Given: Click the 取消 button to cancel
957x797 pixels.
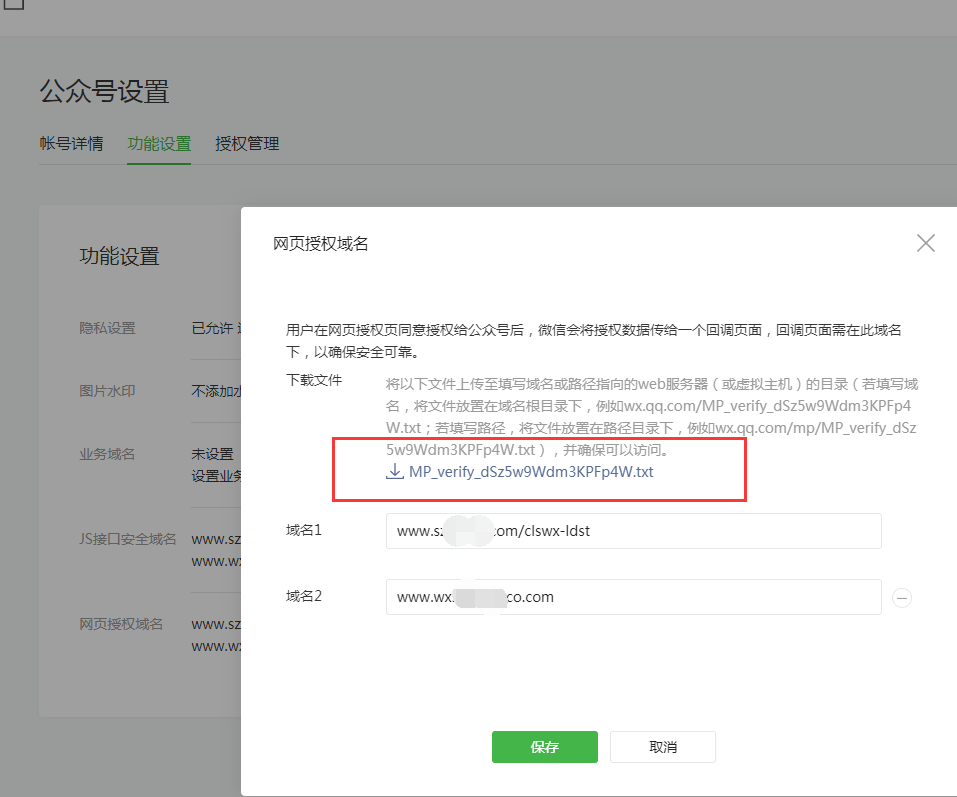Looking at the screenshot, I should 662,746.
